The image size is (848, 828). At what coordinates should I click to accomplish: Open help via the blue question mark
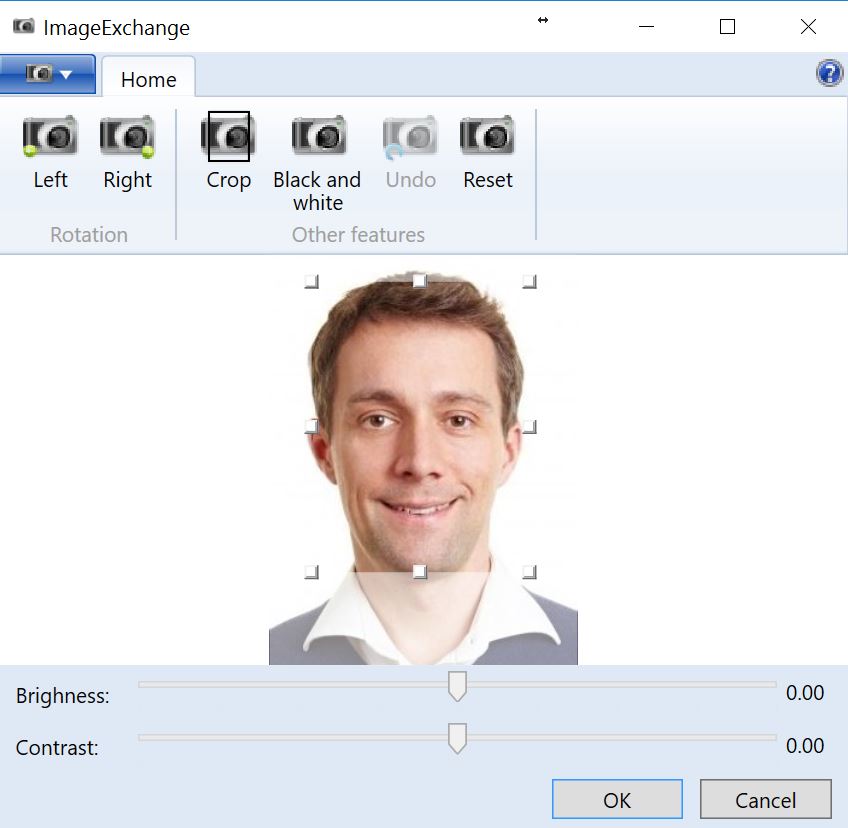click(x=829, y=73)
